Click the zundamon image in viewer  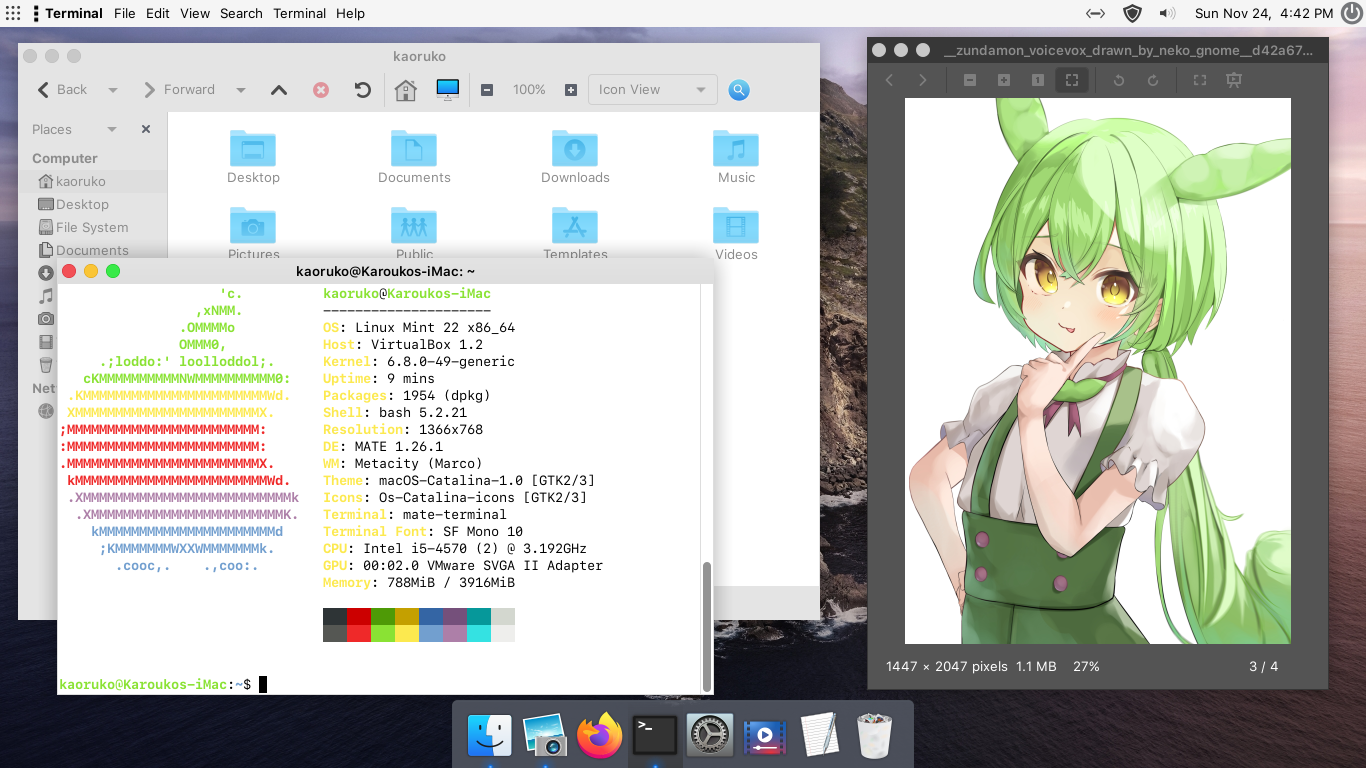tap(1098, 371)
